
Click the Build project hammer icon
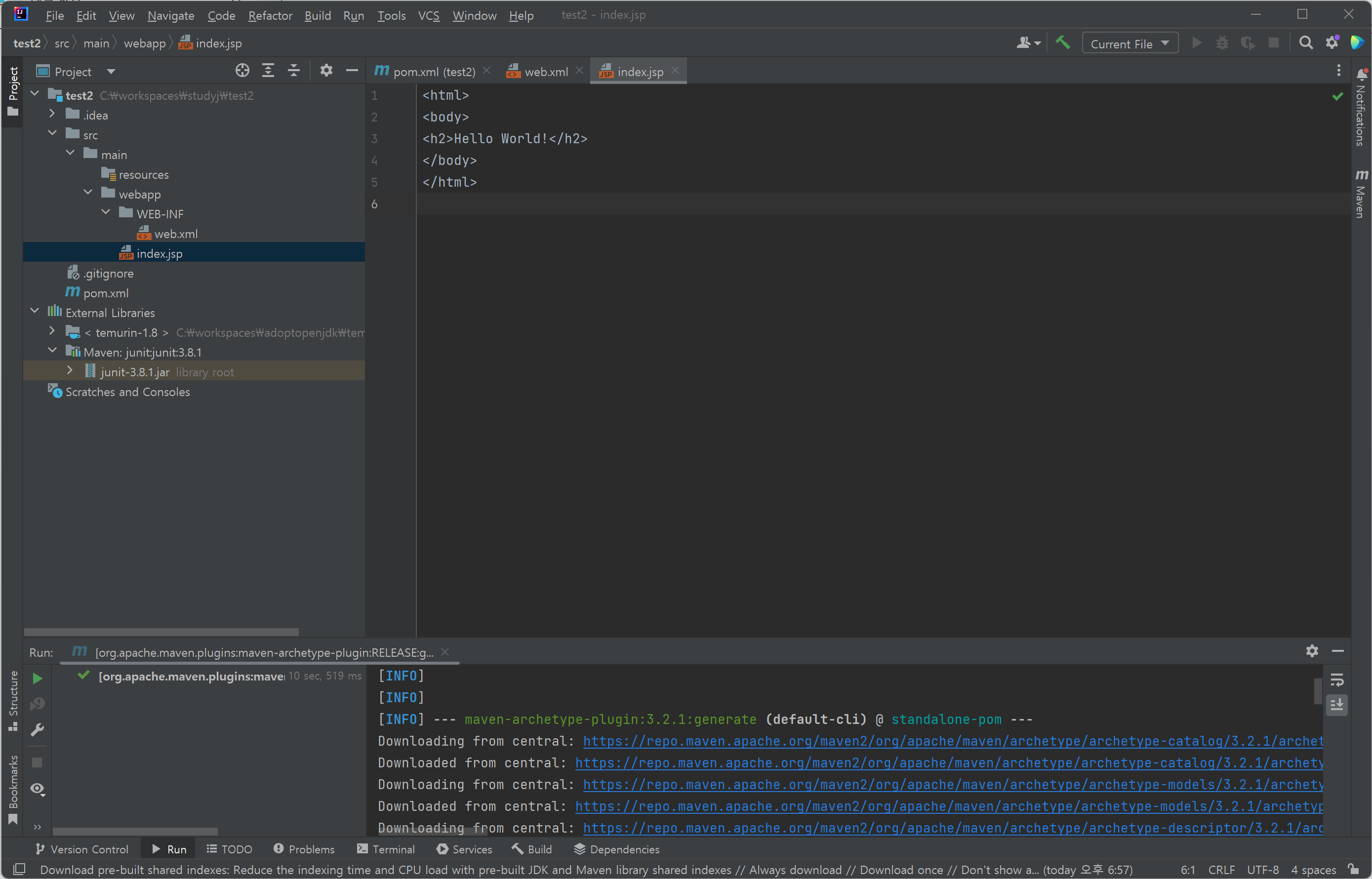click(1063, 43)
